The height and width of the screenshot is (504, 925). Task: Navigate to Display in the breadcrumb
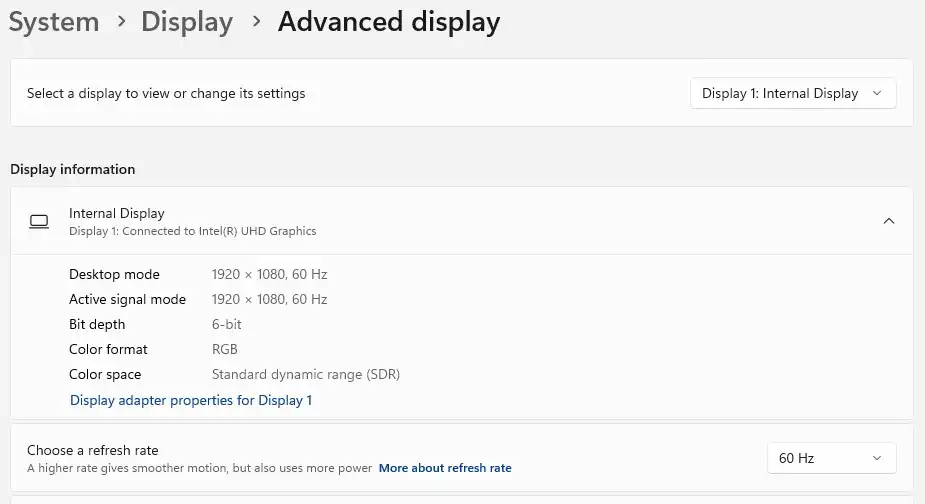[x=187, y=21]
